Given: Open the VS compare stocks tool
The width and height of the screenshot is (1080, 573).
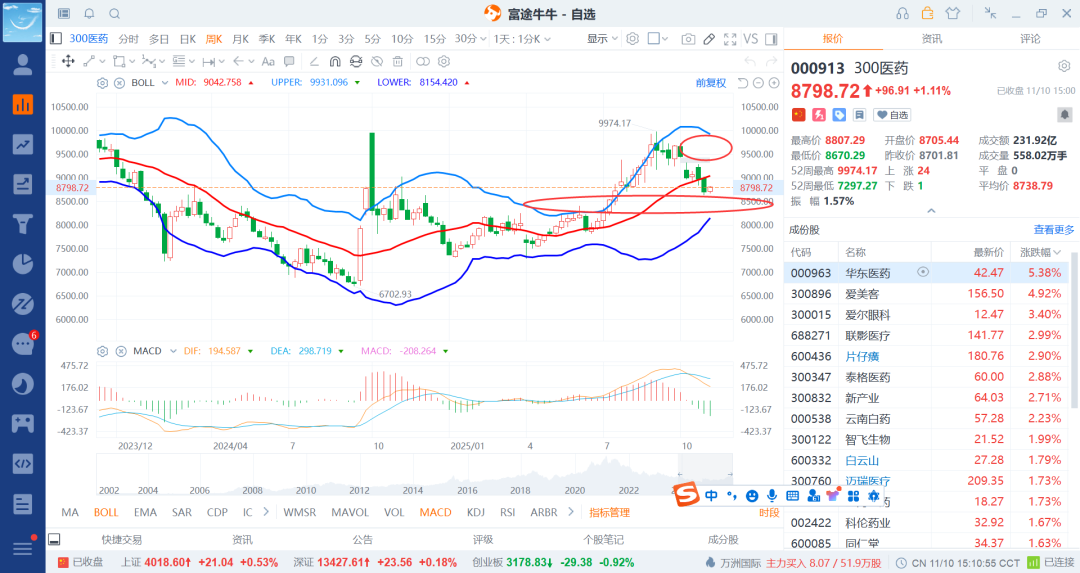Looking at the screenshot, I should (751, 39).
